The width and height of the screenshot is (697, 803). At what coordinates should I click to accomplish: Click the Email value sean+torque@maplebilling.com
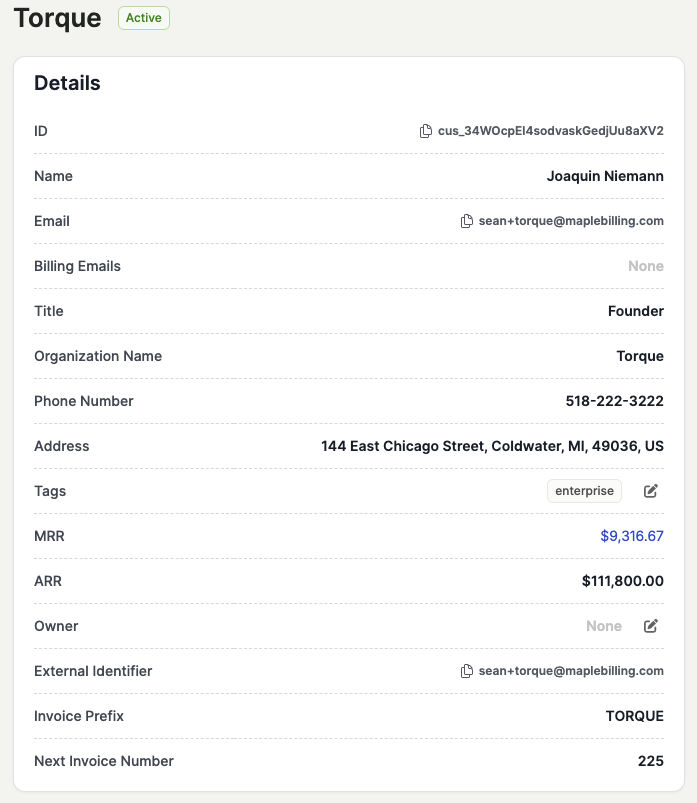(x=571, y=221)
